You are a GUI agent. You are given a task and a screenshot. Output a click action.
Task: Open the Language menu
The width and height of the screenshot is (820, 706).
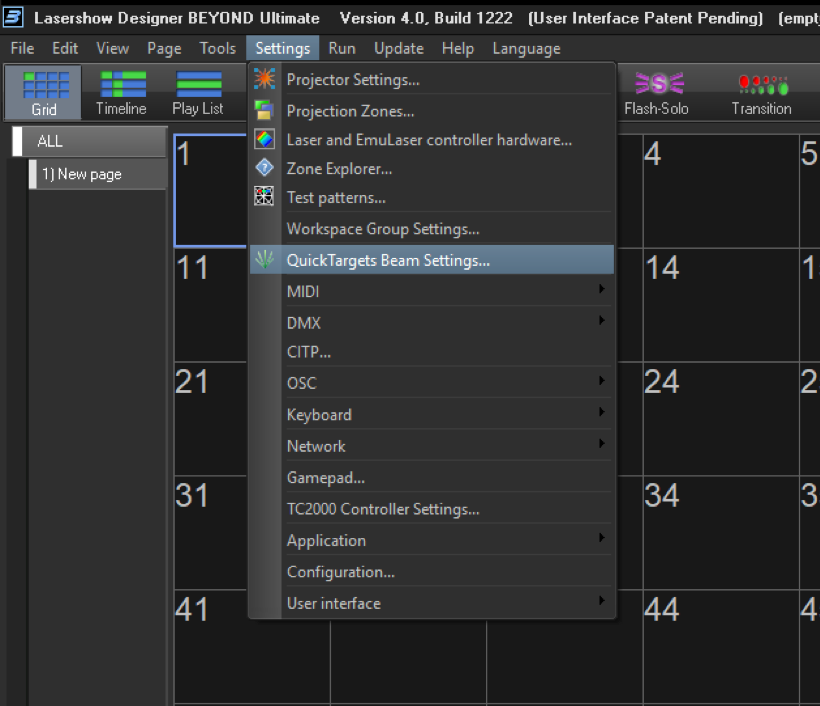pyautogui.click(x=526, y=49)
